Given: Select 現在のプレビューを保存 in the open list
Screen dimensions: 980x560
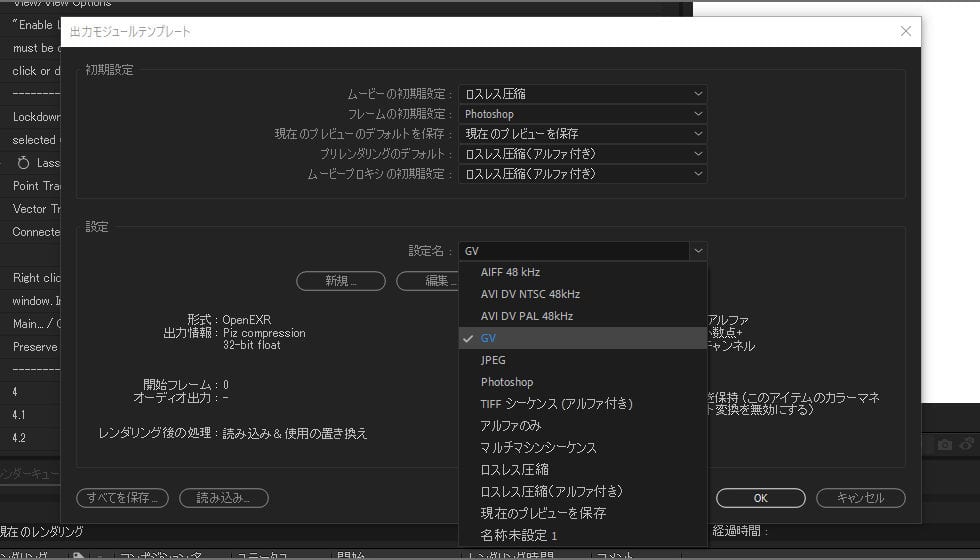Looking at the screenshot, I should point(582,513).
